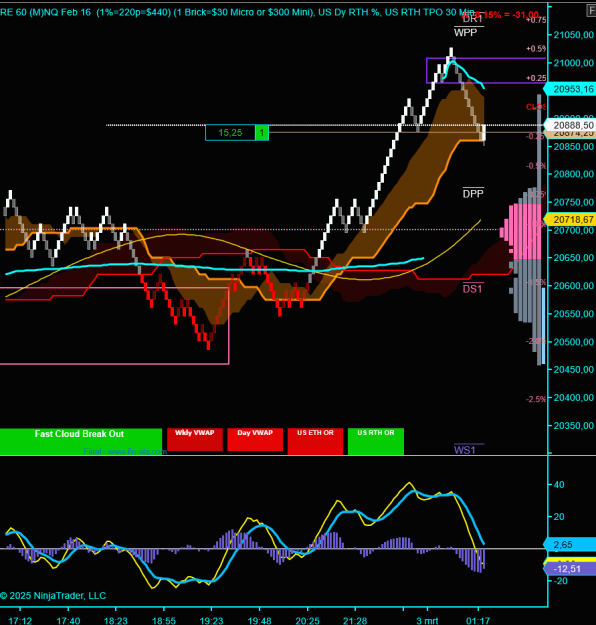Viewport: 596px width, 625px height.
Task: Select the 2,65 oscillator value marker
Action: 570,544
